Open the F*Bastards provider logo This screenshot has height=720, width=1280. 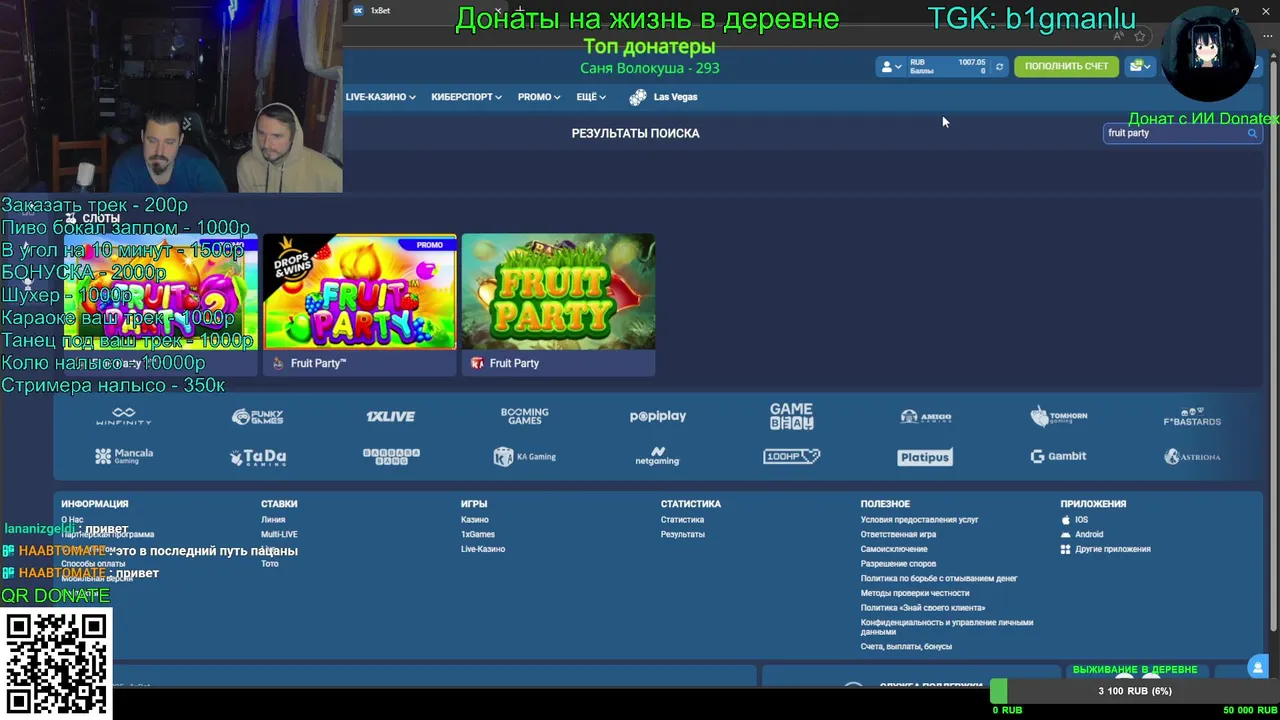pyautogui.click(x=1192, y=416)
